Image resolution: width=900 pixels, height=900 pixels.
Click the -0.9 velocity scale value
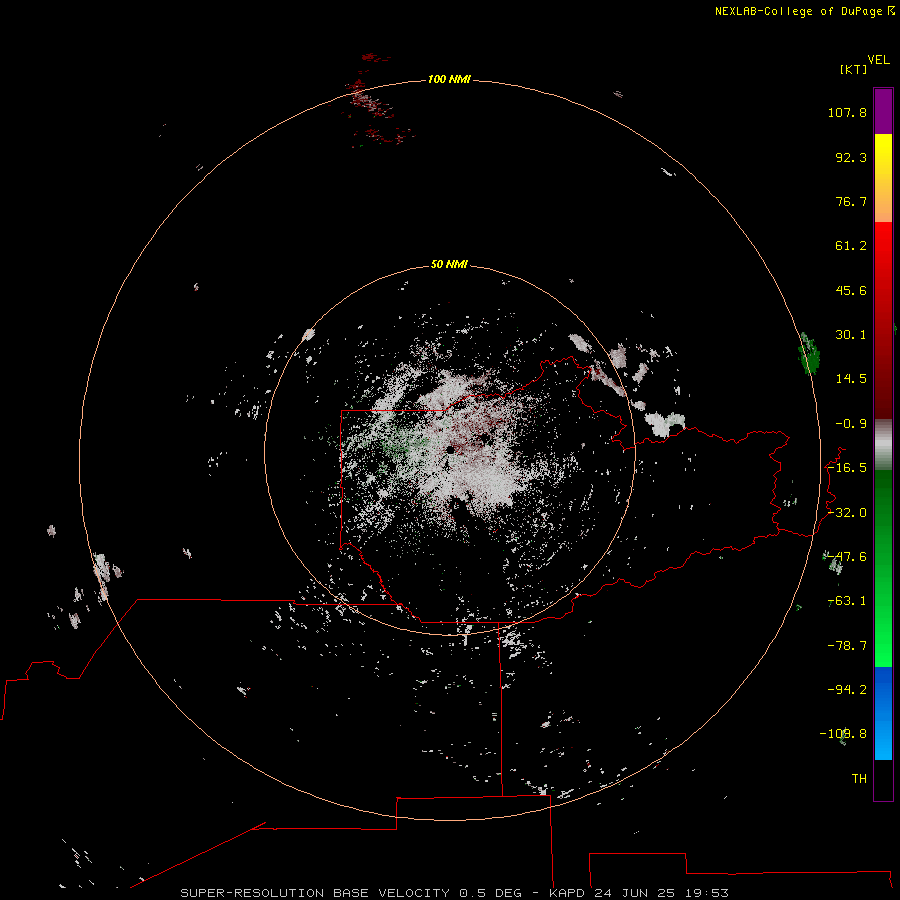click(851, 424)
